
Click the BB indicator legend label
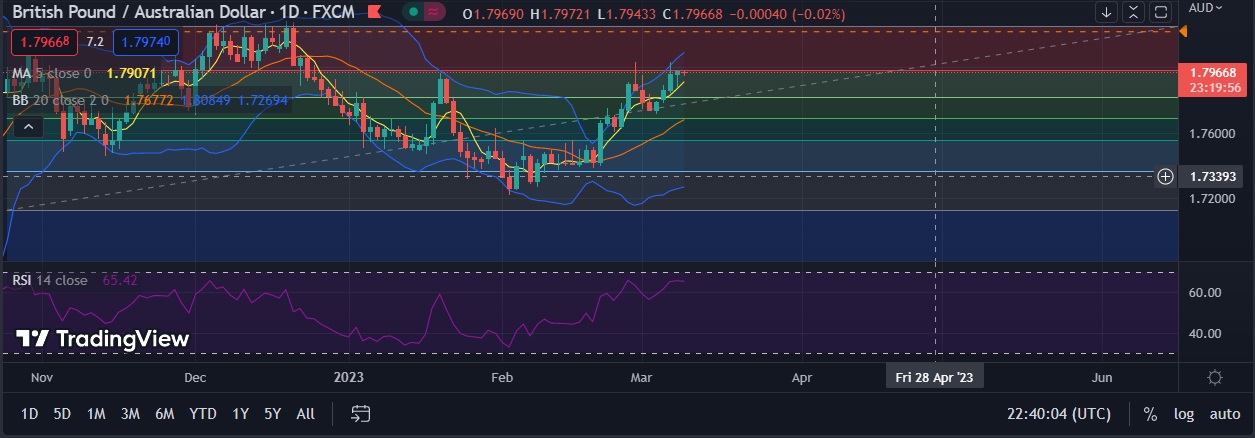tap(20, 100)
